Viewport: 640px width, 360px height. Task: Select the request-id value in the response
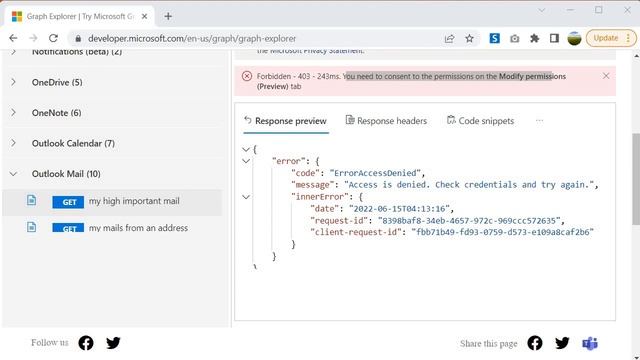[469, 221]
